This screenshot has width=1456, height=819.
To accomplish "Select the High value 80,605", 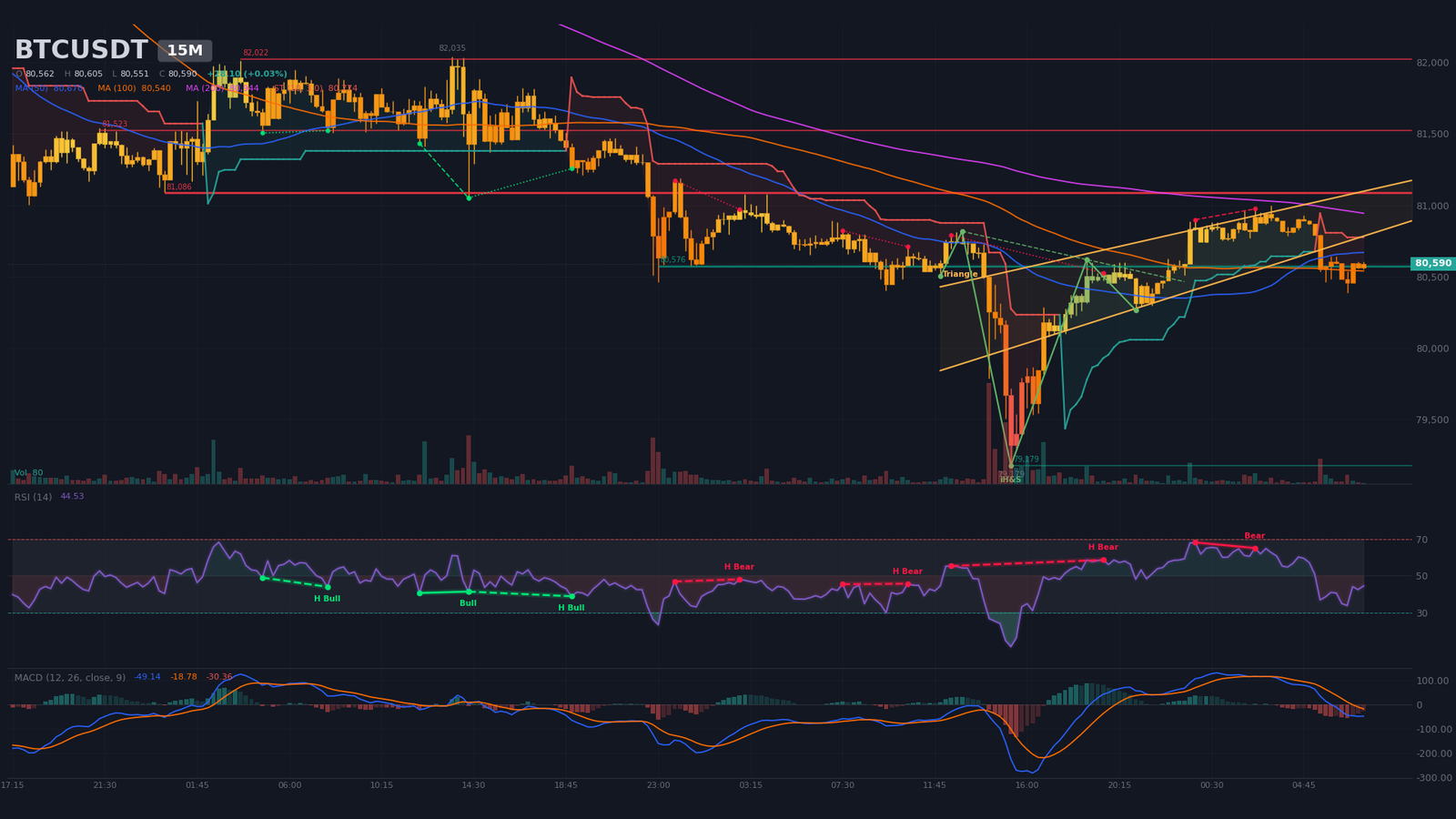I will click(x=88, y=75).
